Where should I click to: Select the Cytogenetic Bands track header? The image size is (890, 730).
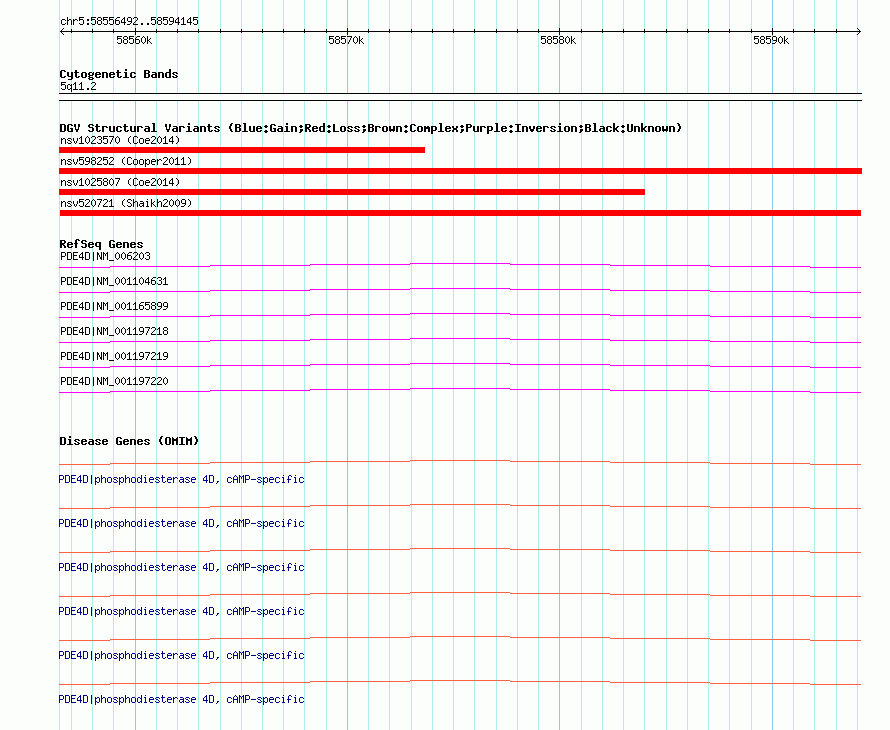(119, 74)
